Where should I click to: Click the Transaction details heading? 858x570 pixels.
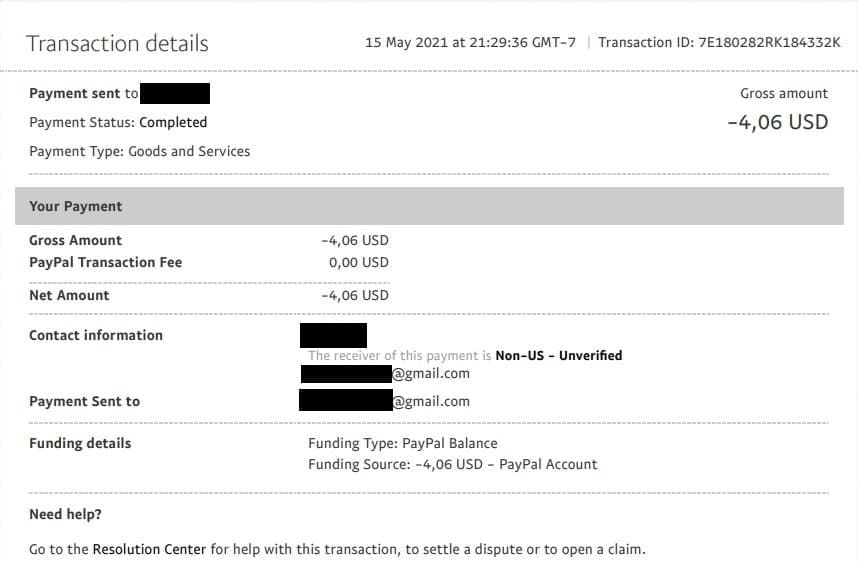click(117, 43)
